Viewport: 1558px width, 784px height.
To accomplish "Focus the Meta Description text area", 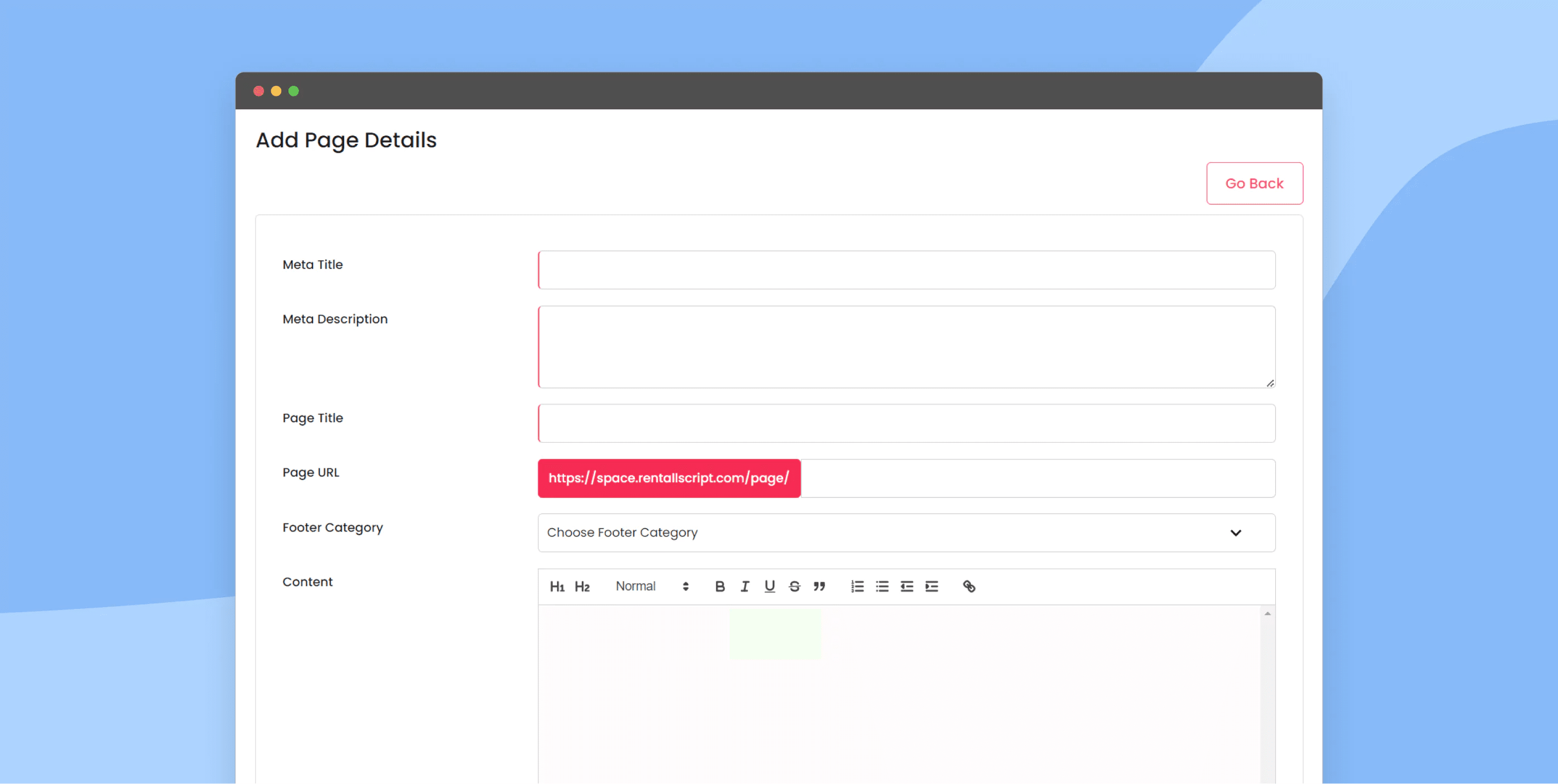I will pyautogui.click(x=906, y=347).
